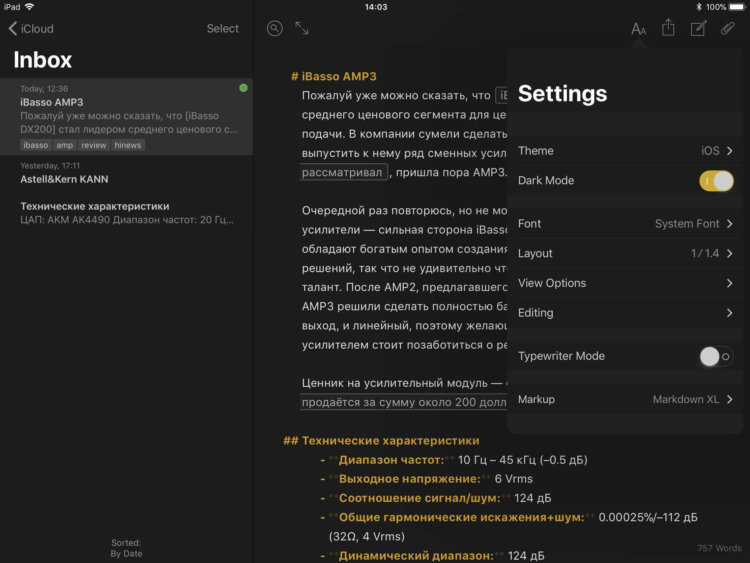This screenshot has width=750, height=563.
Task: Open attachments with the paperclip icon
Action: (728, 29)
